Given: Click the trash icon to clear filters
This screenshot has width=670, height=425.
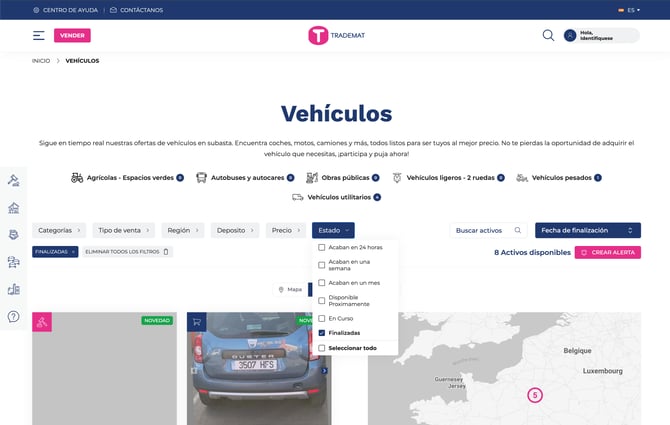Looking at the screenshot, I should click(x=166, y=252).
